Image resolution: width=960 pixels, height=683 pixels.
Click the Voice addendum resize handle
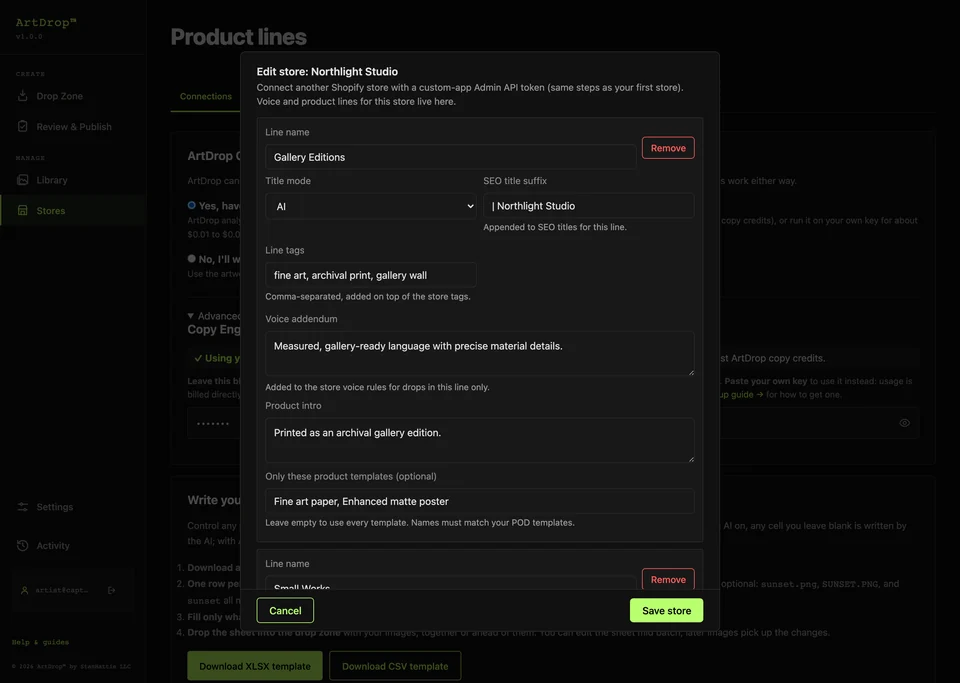tap(691, 372)
